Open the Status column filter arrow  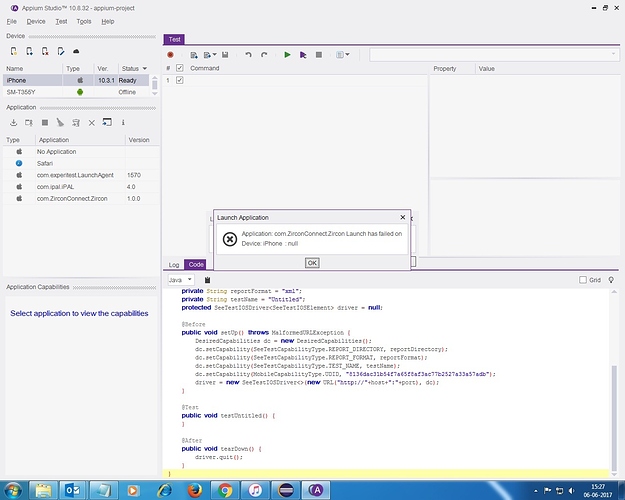tap(154, 68)
